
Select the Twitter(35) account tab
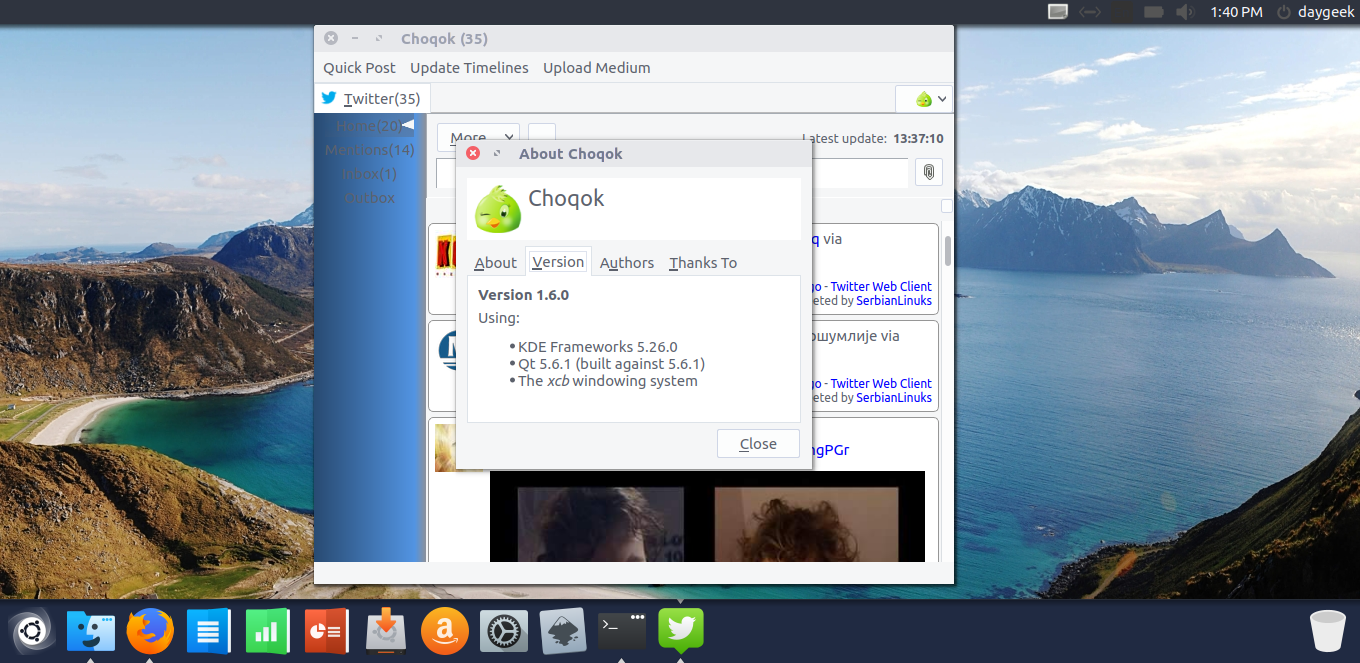(x=372, y=98)
